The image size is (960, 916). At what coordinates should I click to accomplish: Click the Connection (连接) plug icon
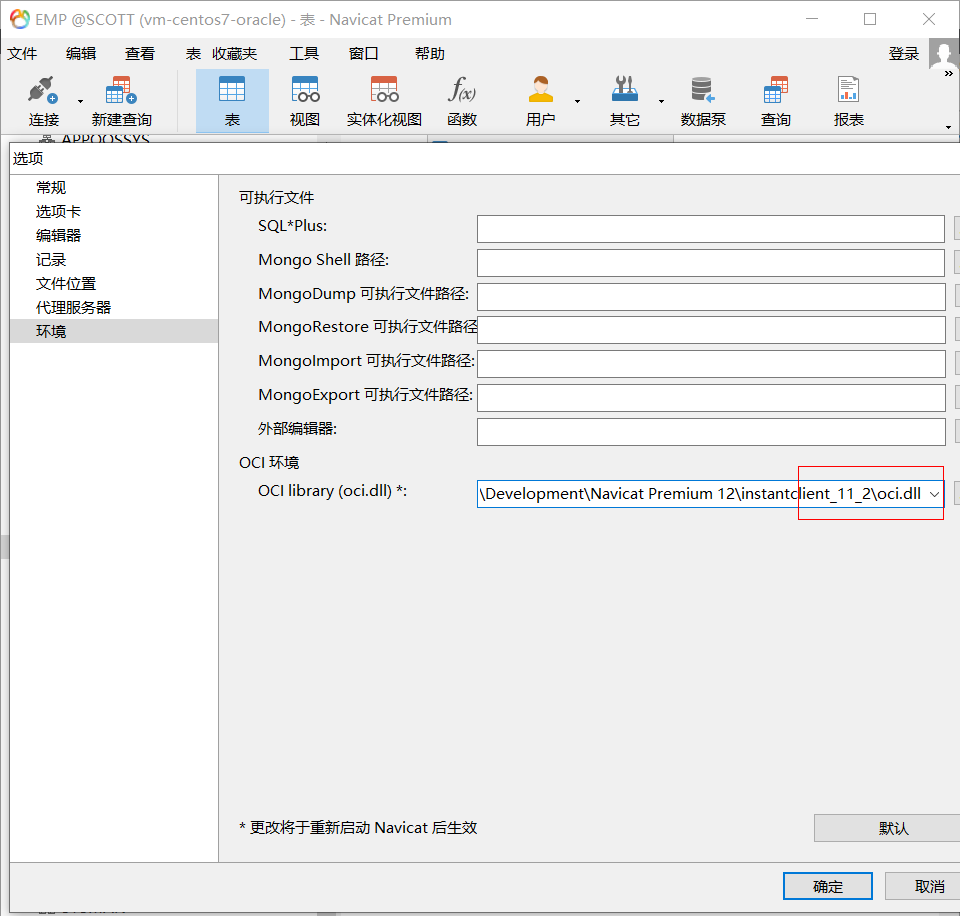click(43, 91)
